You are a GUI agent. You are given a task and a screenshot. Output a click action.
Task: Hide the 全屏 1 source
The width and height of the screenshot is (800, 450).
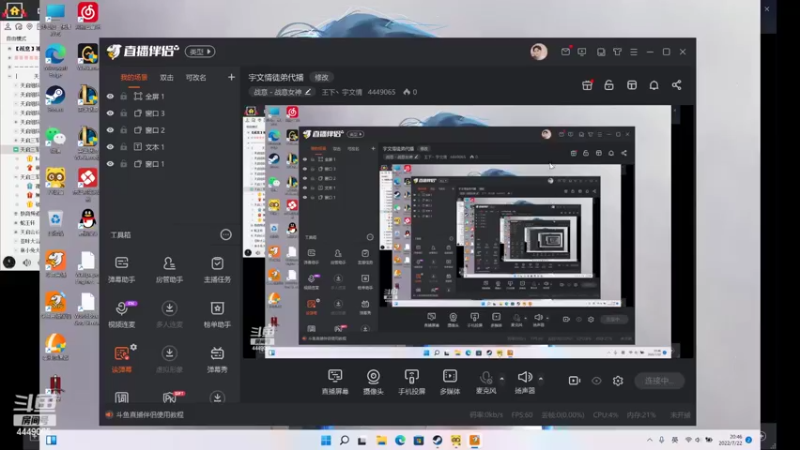point(110,96)
